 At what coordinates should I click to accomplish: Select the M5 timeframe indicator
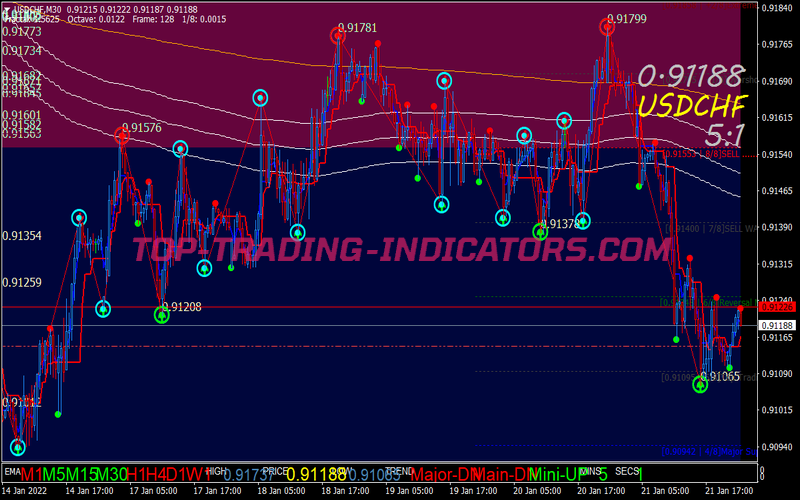point(55,474)
